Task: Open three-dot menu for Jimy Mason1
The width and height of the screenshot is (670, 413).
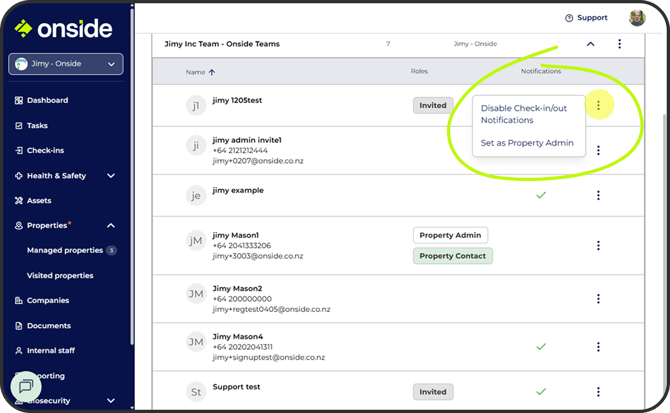Action: click(x=598, y=245)
